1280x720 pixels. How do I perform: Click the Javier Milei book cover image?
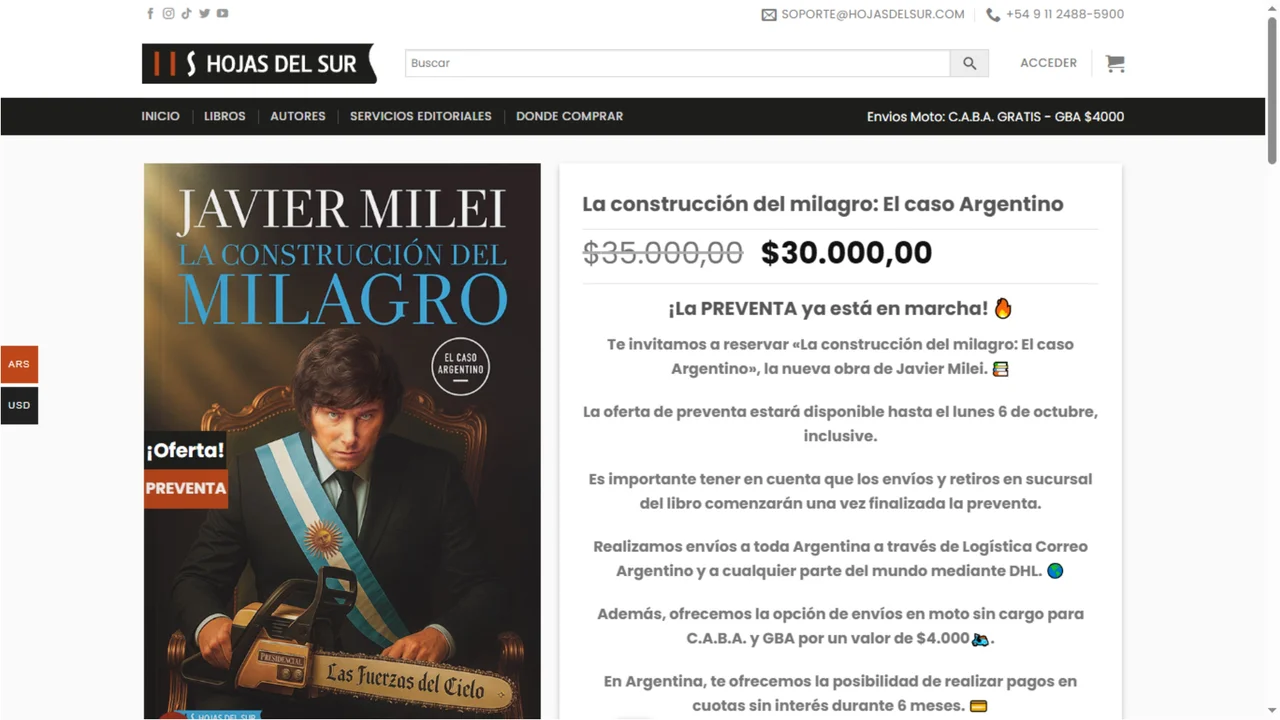pos(342,441)
